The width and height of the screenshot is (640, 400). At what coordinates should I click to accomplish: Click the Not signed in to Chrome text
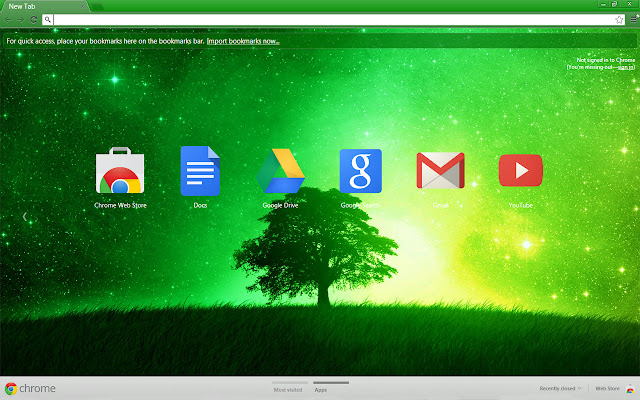point(606,60)
